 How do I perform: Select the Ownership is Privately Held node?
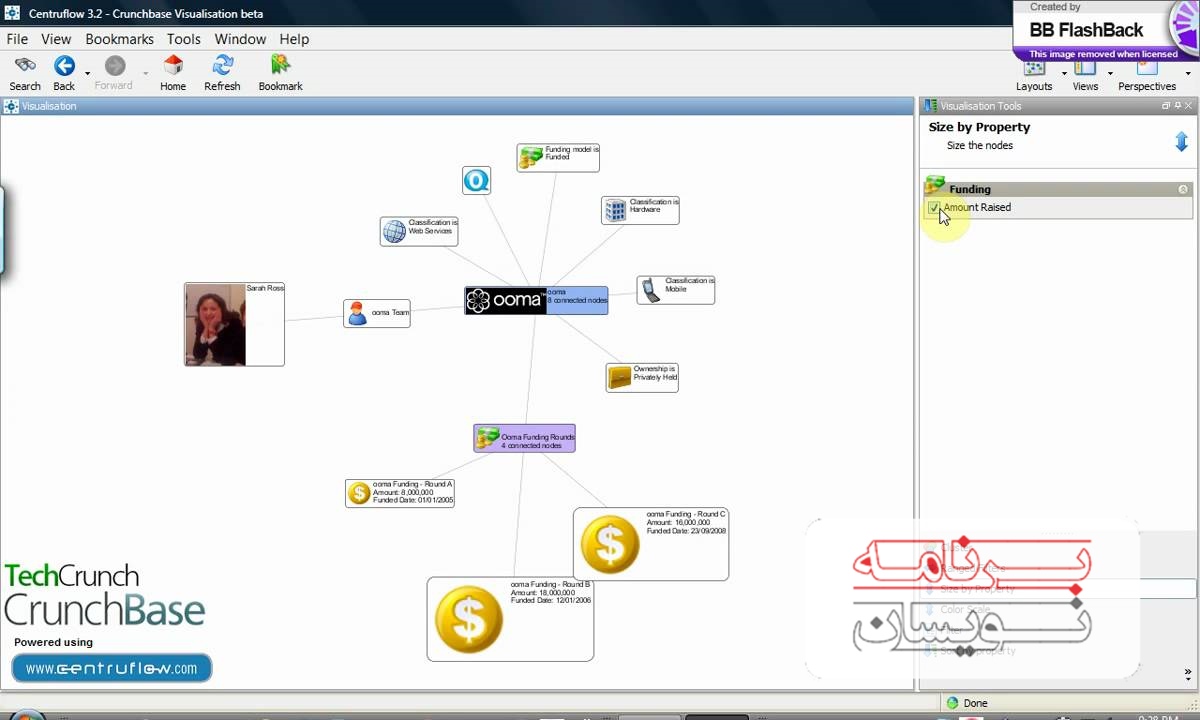642,377
